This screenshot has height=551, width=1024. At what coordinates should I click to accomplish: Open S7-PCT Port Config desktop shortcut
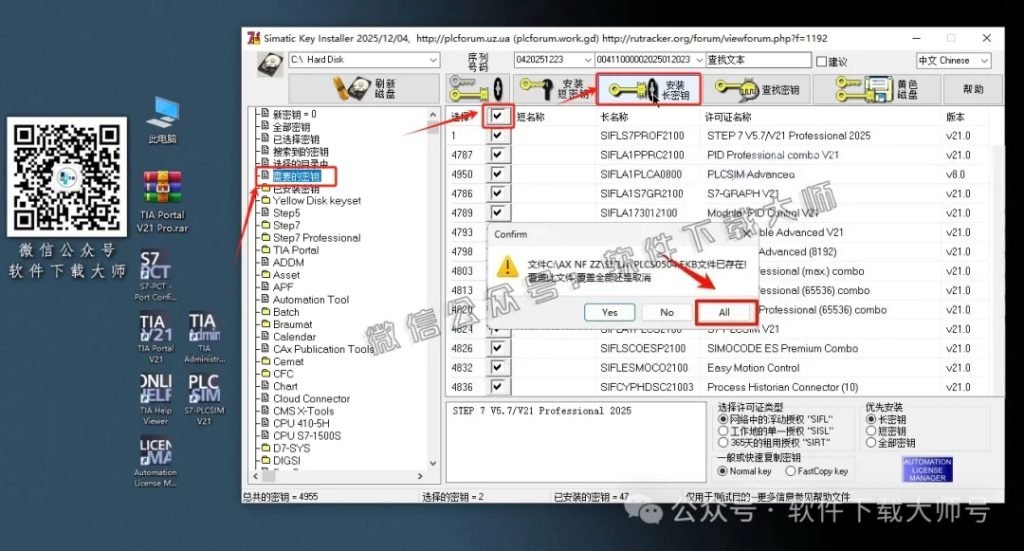[155, 276]
